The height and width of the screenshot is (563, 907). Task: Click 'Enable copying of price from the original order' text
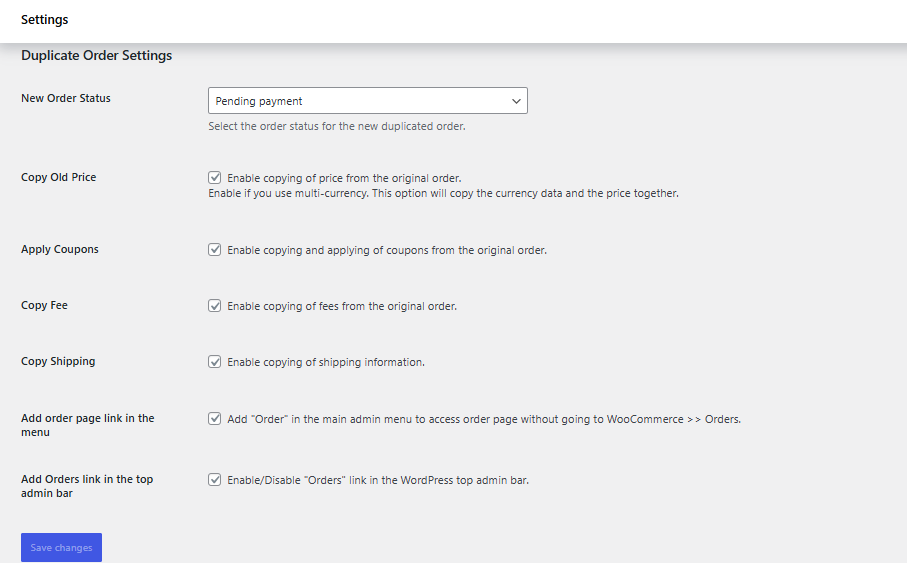pos(344,178)
